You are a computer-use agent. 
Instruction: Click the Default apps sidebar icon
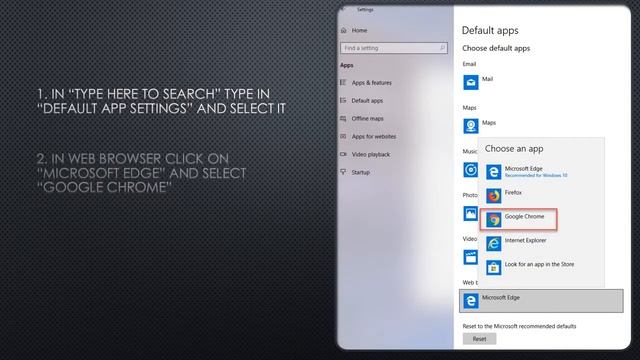[343, 100]
